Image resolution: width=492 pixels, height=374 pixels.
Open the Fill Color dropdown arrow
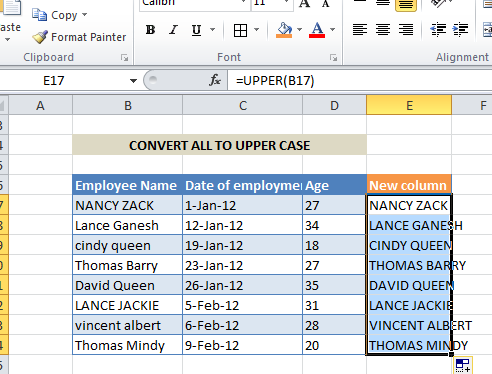[x=299, y=30]
